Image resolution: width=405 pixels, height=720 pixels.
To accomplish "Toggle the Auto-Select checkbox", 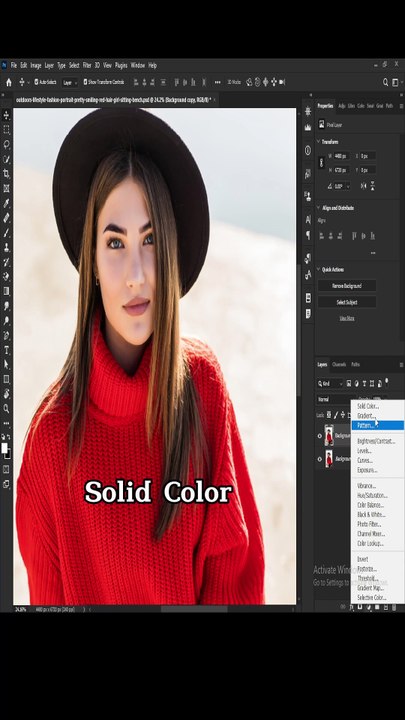I will coord(36,82).
